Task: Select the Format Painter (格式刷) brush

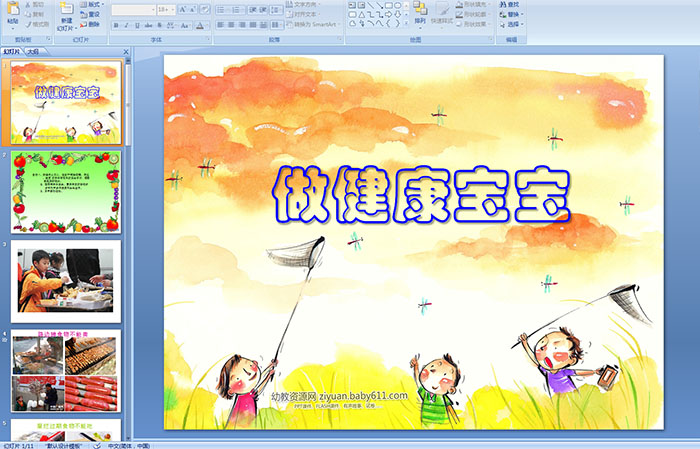Action: (28, 24)
